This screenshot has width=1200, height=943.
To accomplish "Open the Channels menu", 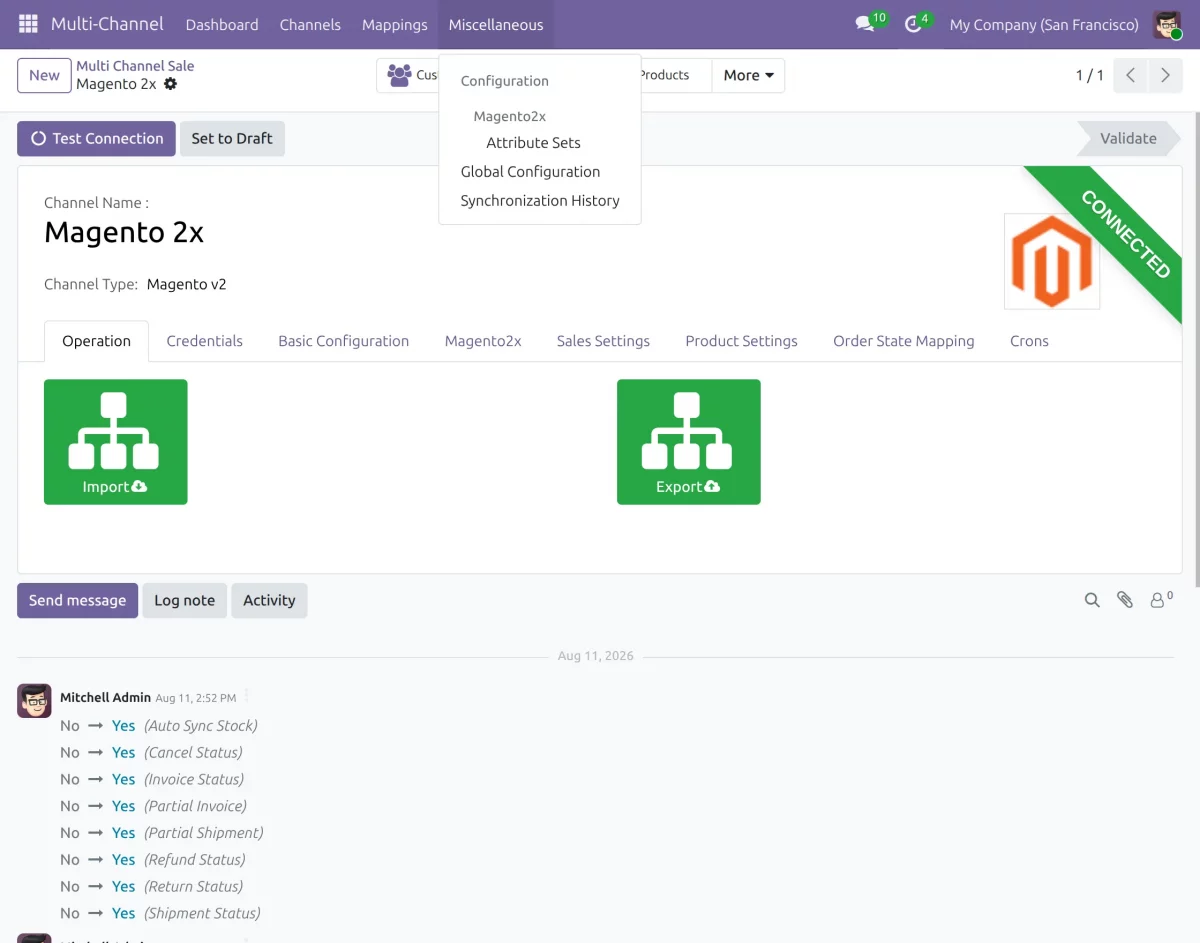I will (310, 24).
